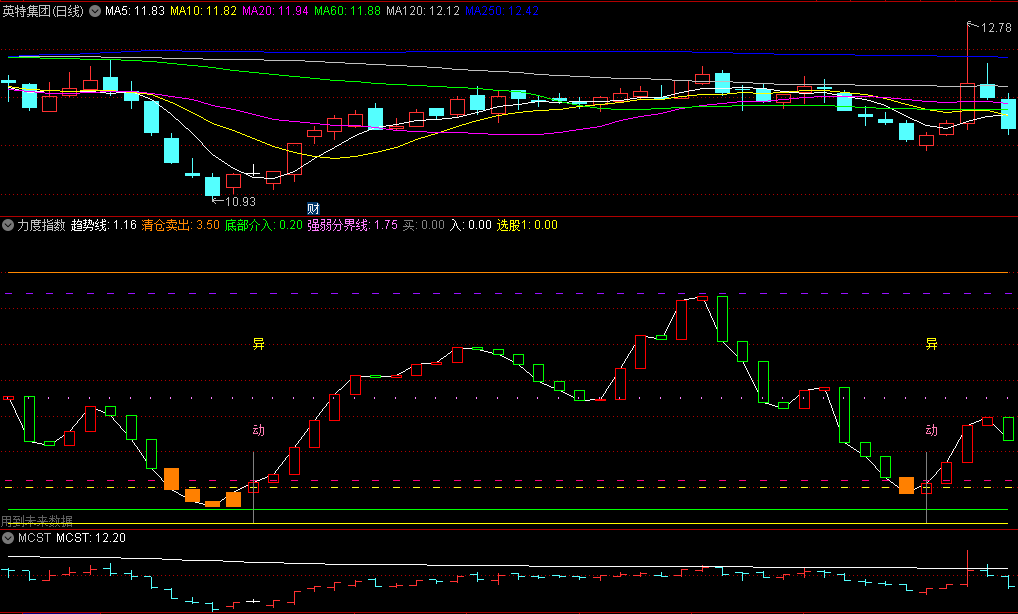Select the stock title 英特集团(日线)
This screenshot has height=614, width=1018.
coord(43,11)
